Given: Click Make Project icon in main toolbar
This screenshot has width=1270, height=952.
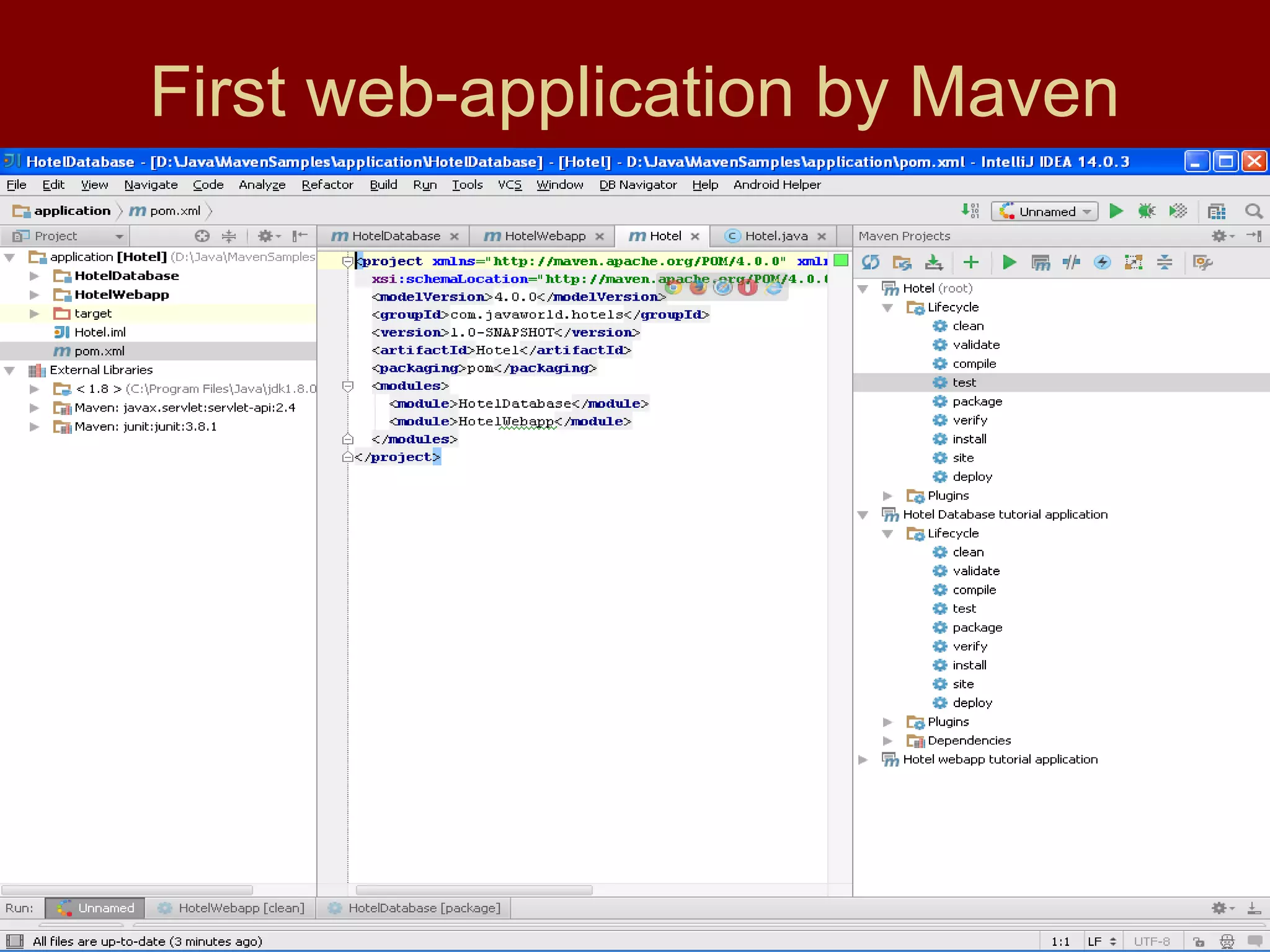Looking at the screenshot, I should point(970,211).
